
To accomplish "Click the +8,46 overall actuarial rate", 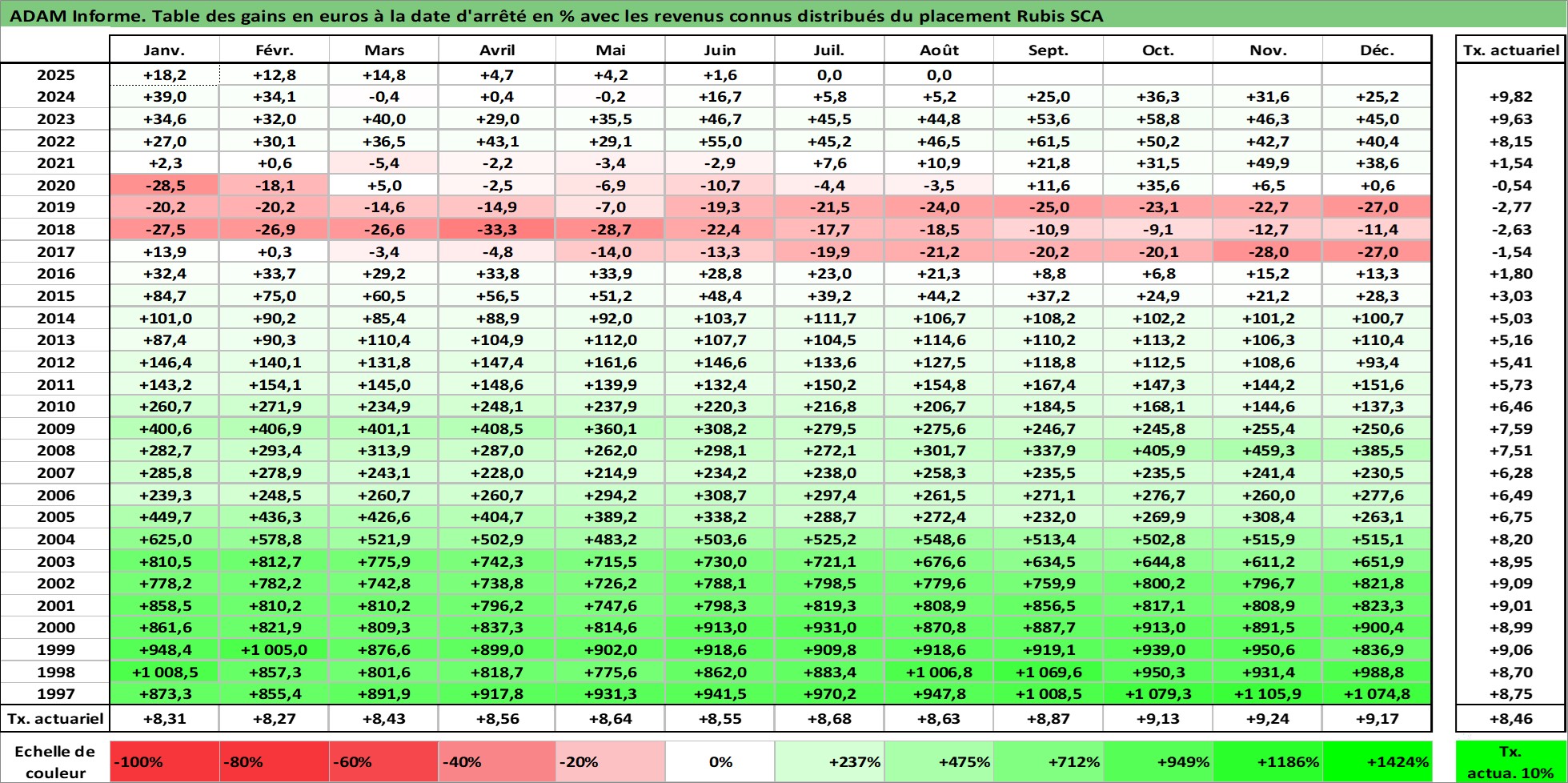I will coord(1511,719).
